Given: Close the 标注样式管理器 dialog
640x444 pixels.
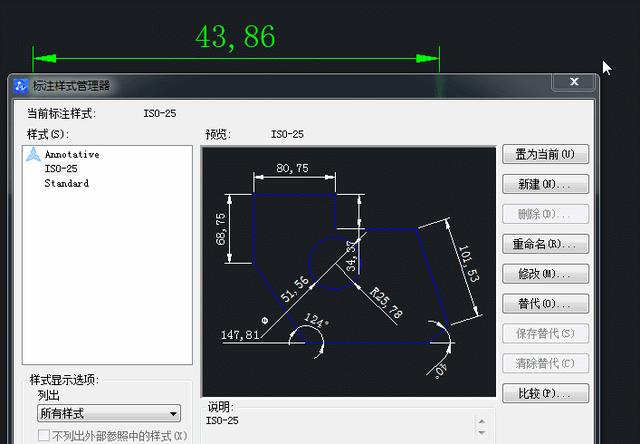Looking at the screenshot, I should point(574,82).
